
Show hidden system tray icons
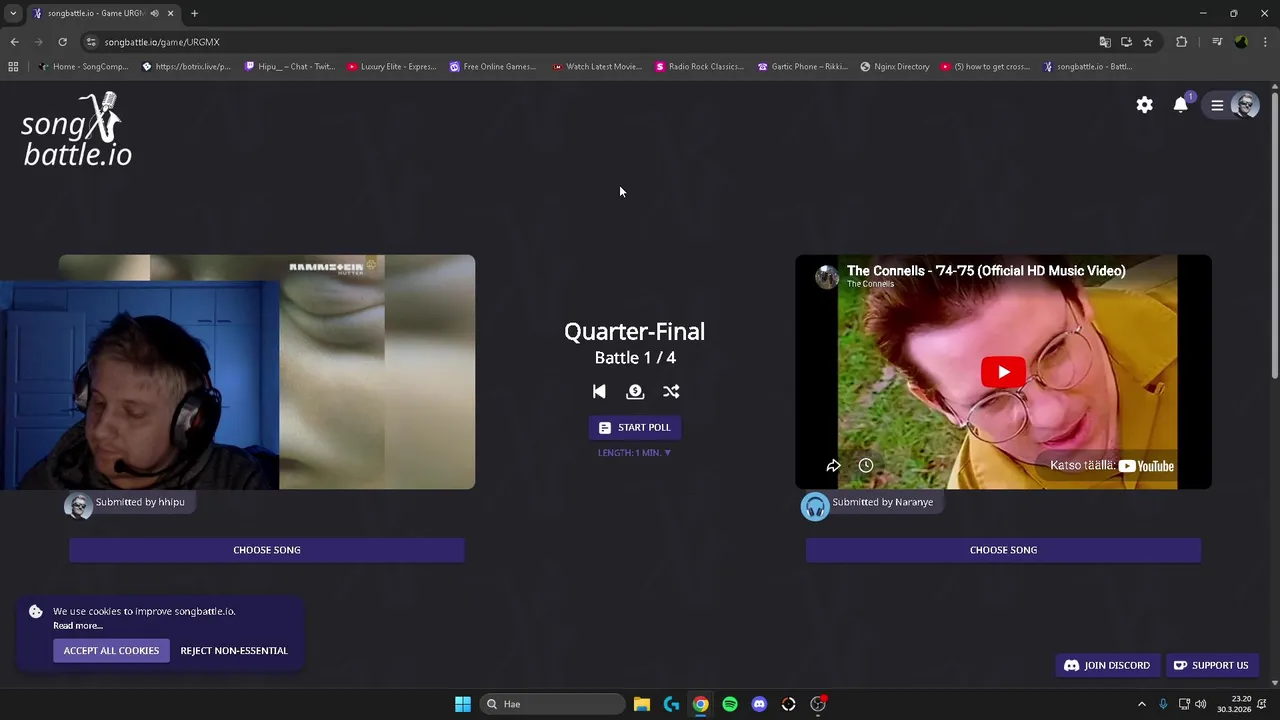click(1142, 704)
